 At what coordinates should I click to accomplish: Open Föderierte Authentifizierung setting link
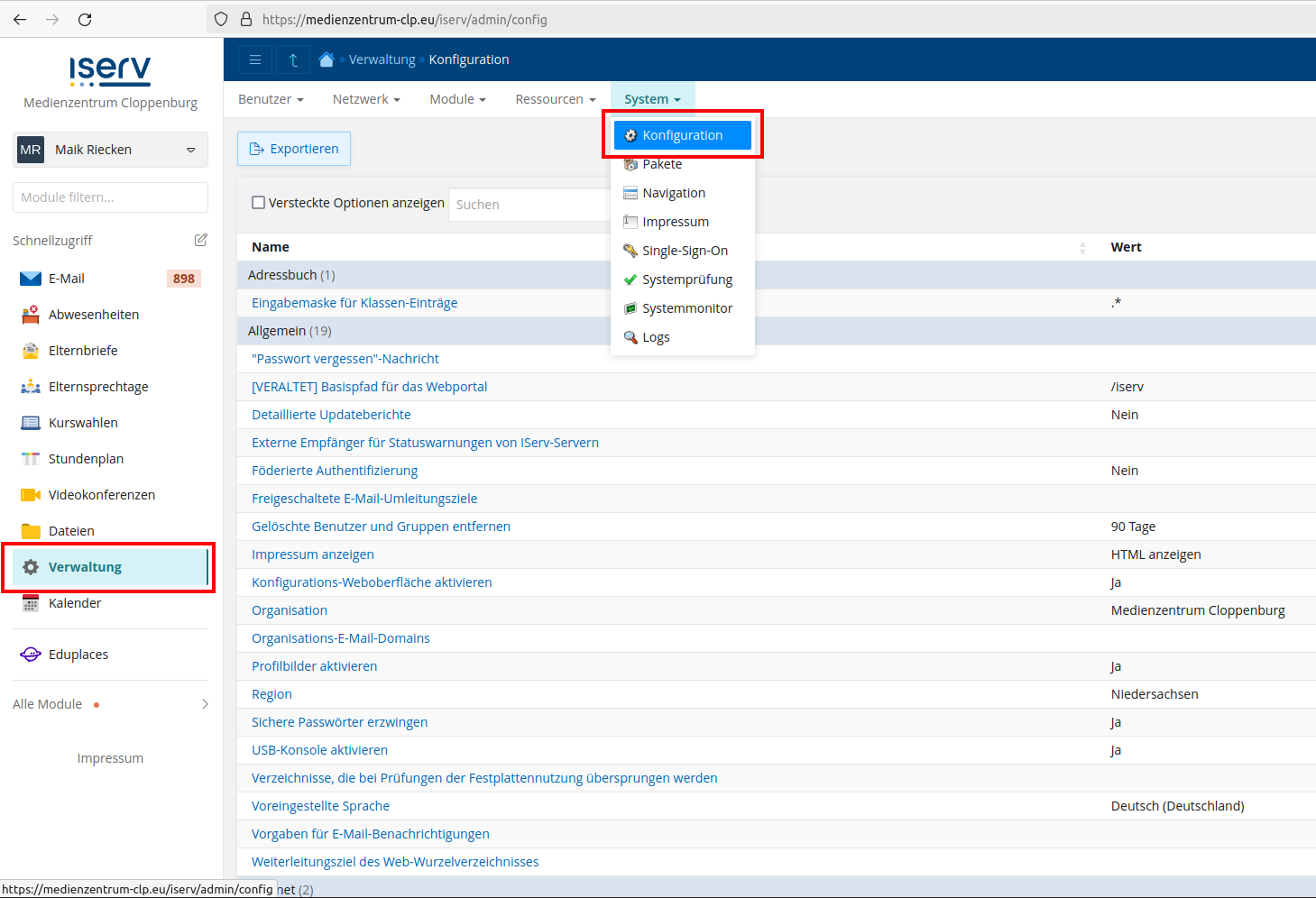335,471
